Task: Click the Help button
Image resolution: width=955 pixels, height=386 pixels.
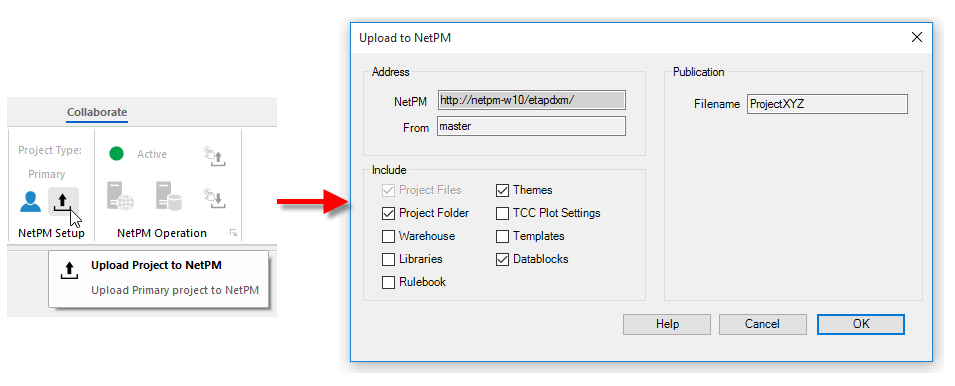Action: [667, 325]
